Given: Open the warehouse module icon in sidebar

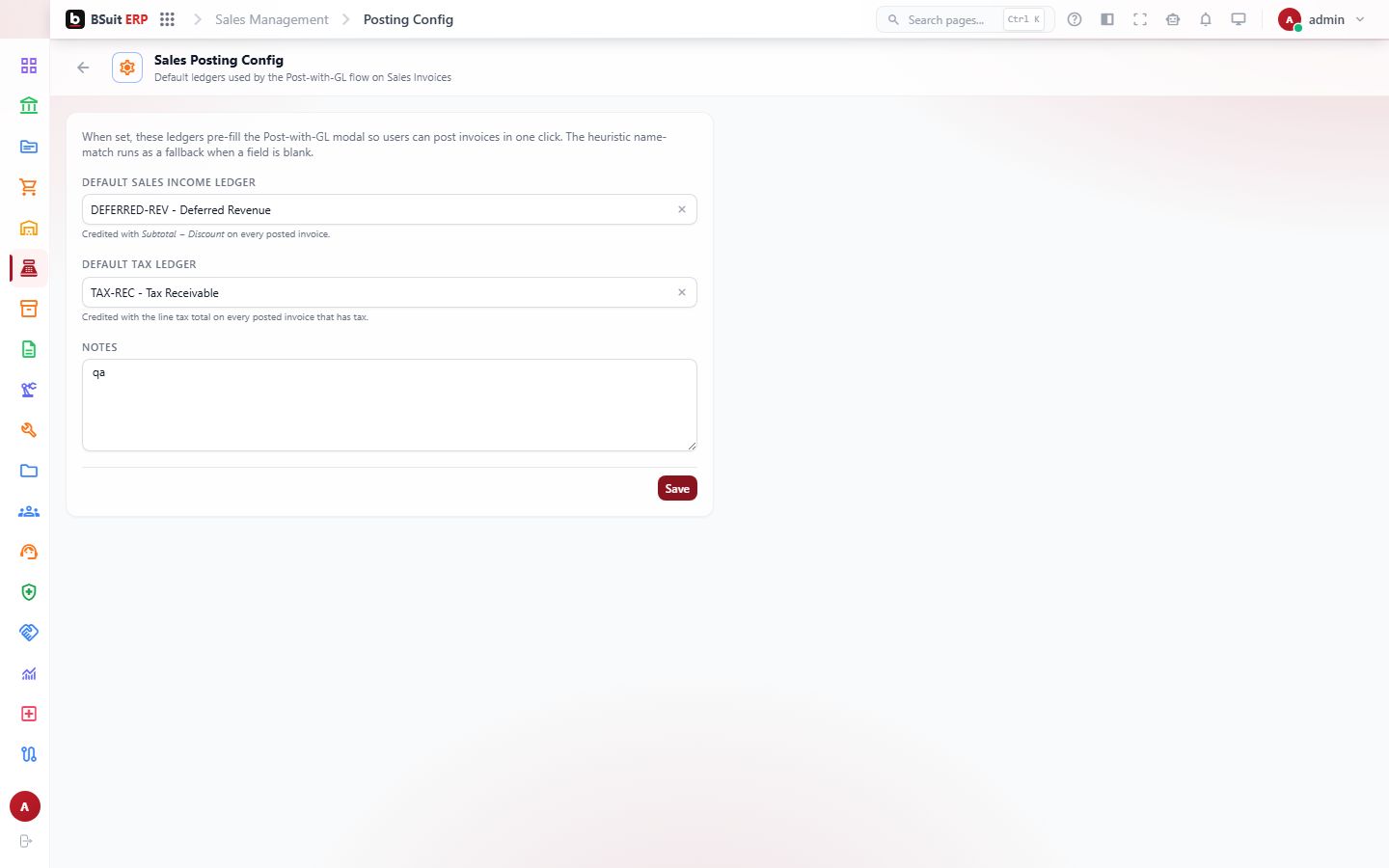Looking at the screenshot, I should pos(29,228).
